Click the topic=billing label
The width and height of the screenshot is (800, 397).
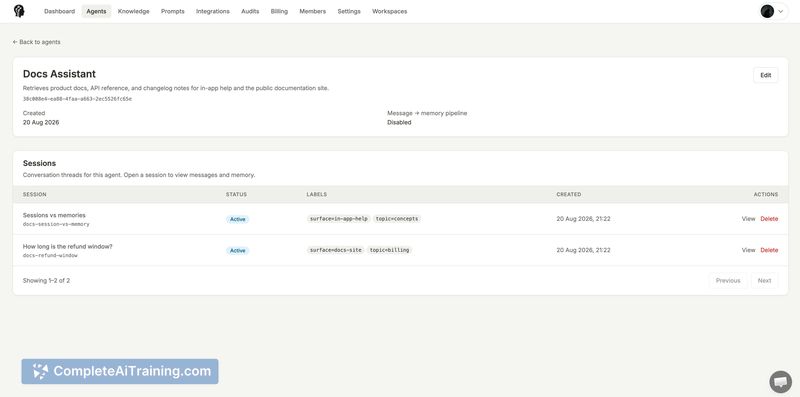[x=389, y=250]
